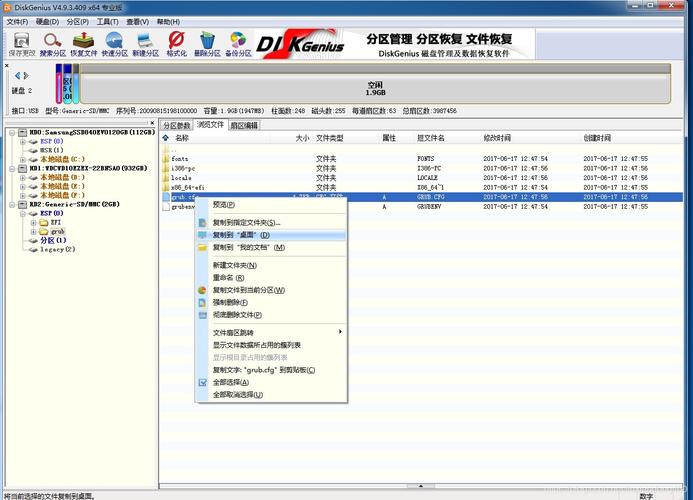Choose 重命名(R) in context menu

[x=271, y=278]
